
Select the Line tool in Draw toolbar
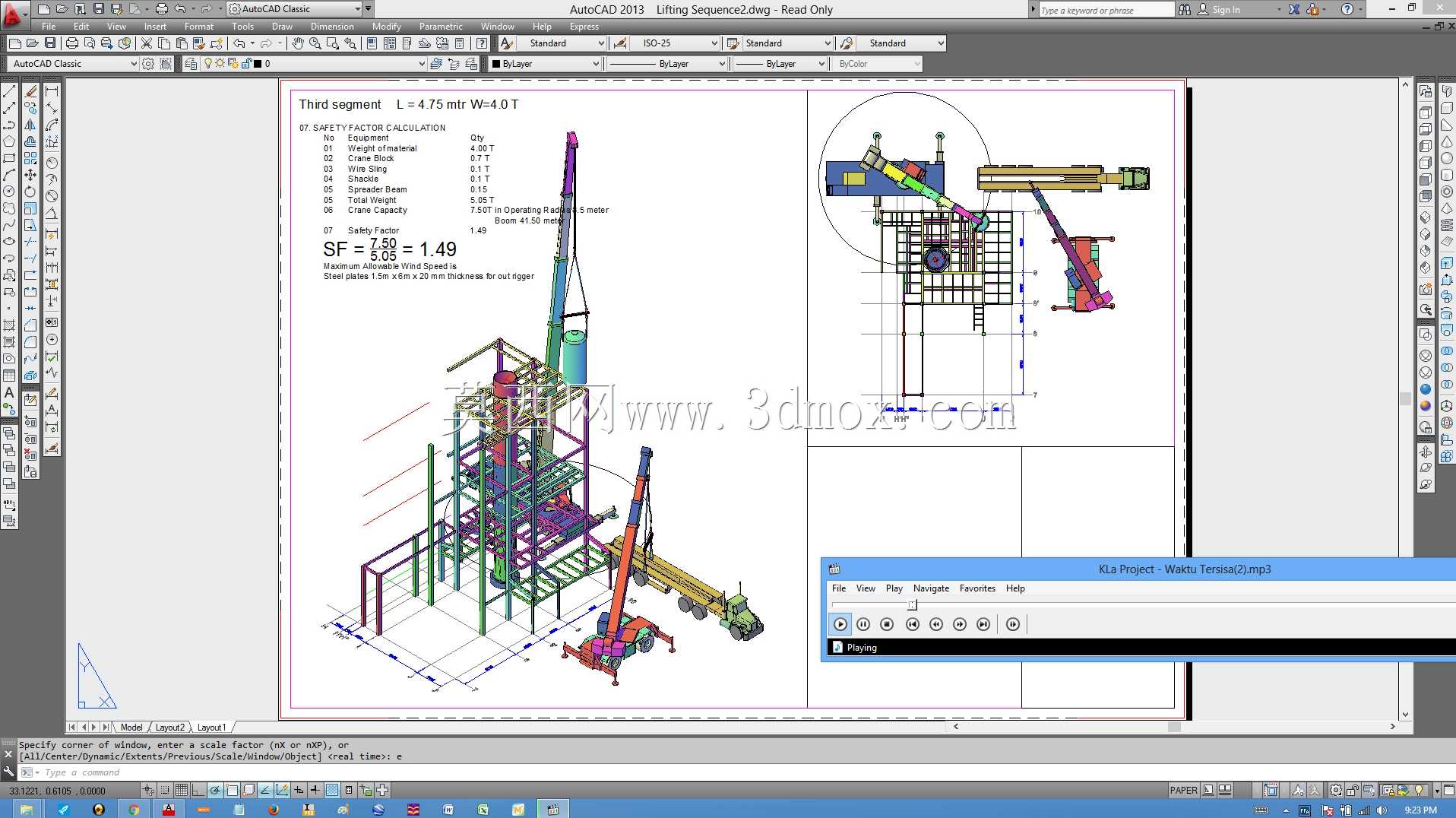9,91
